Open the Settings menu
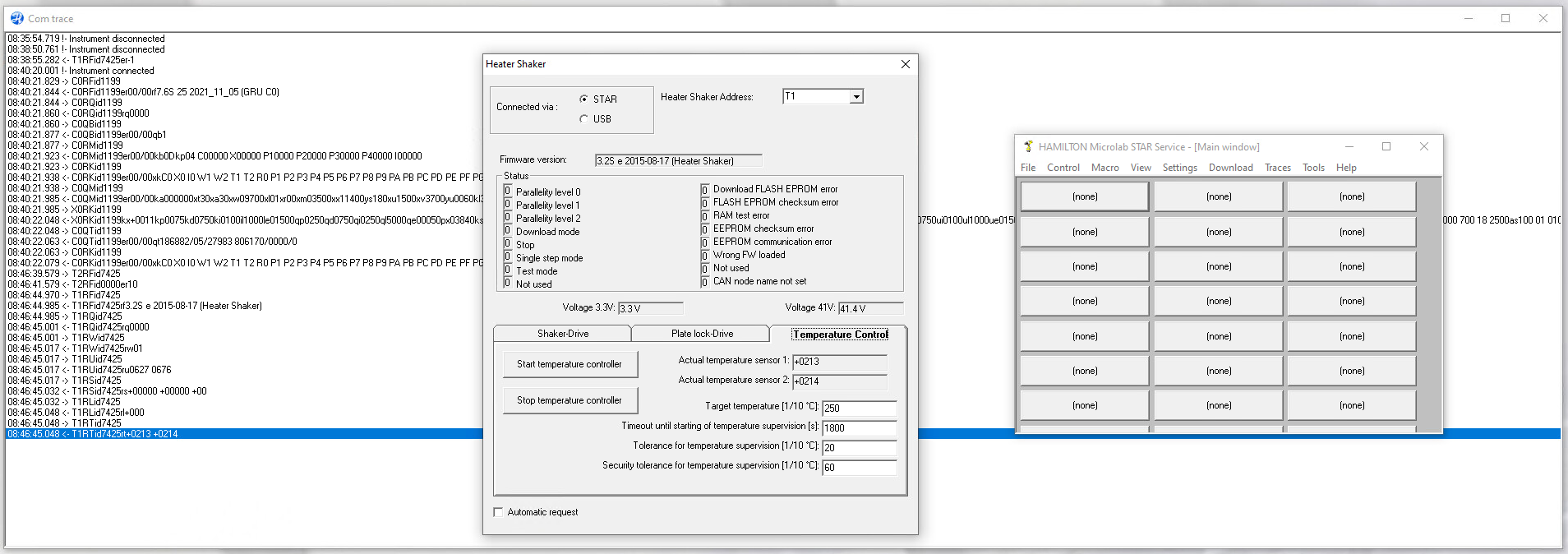The height and width of the screenshot is (554, 1568). tap(1179, 168)
